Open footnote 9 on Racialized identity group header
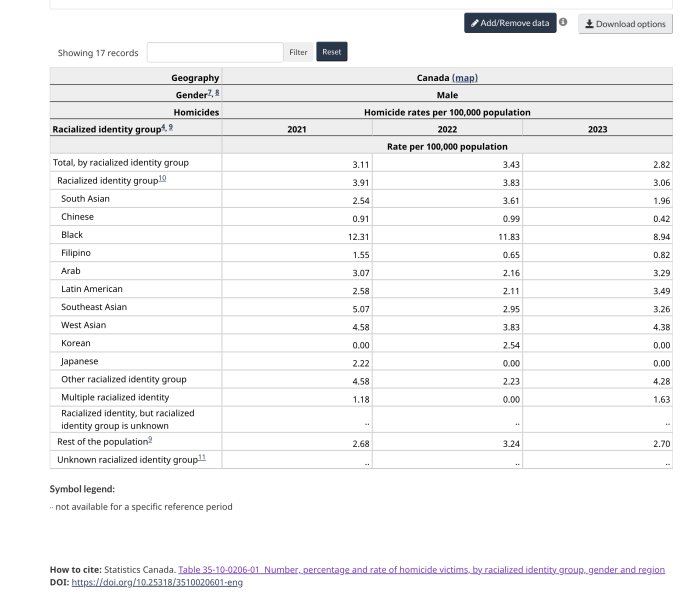 point(171,127)
